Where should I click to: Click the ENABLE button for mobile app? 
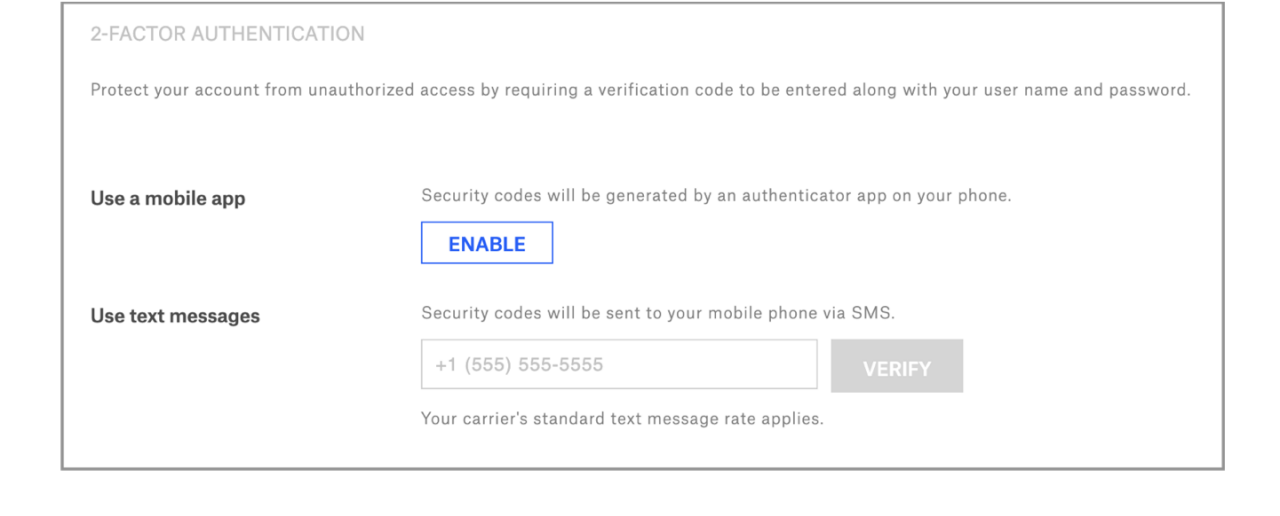pyautogui.click(x=486, y=243)
